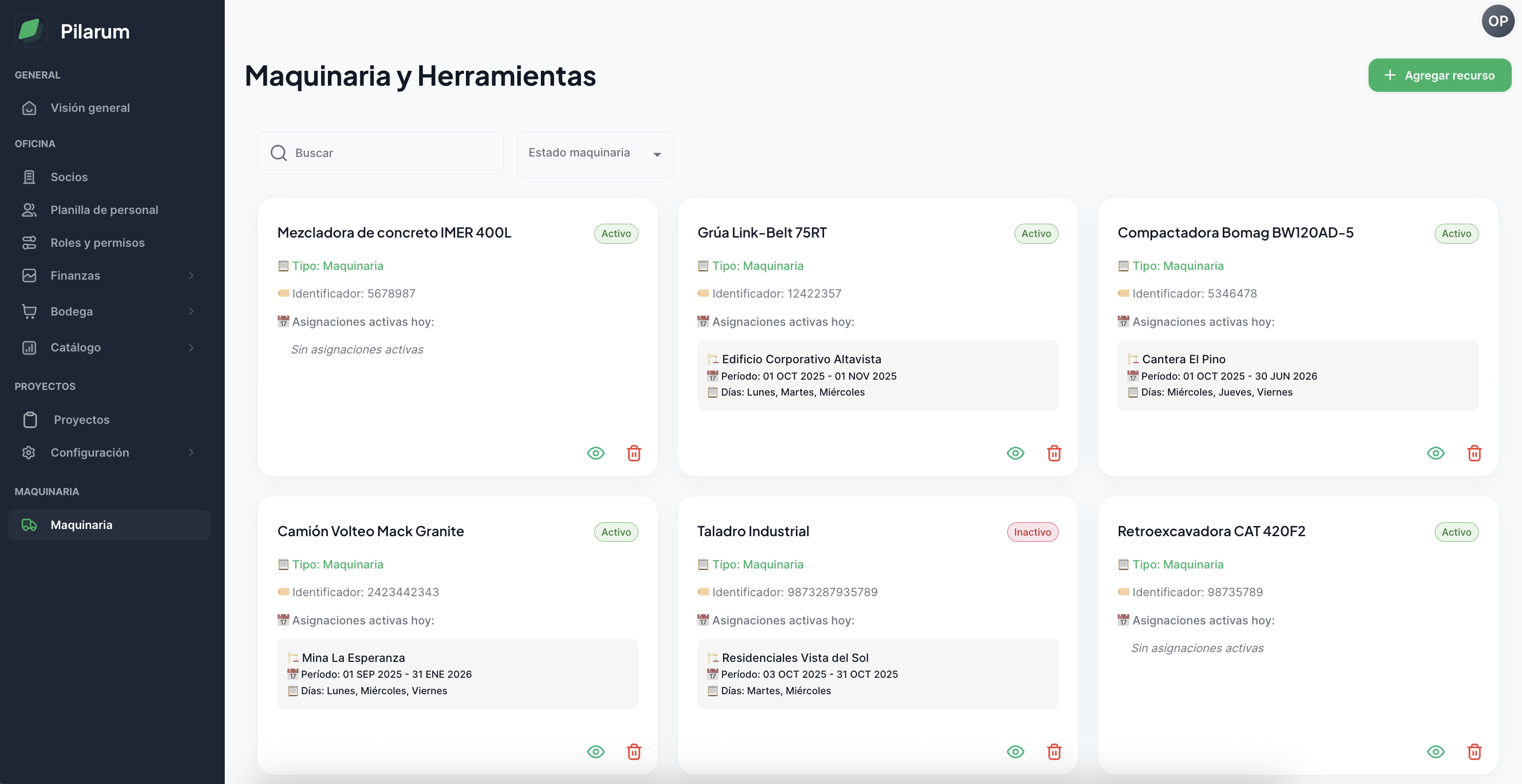Click the Agregar recurso button
1522x784 pixels.
[1439, 75]
